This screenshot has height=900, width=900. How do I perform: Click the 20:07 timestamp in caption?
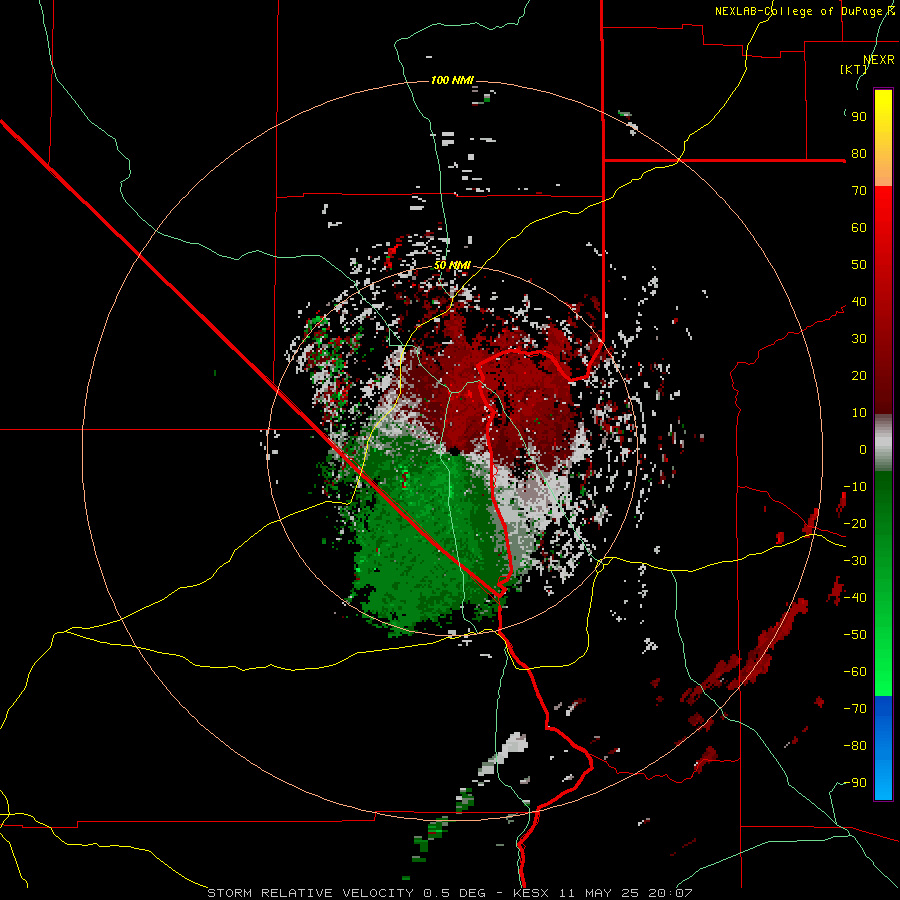pos(670,893)
